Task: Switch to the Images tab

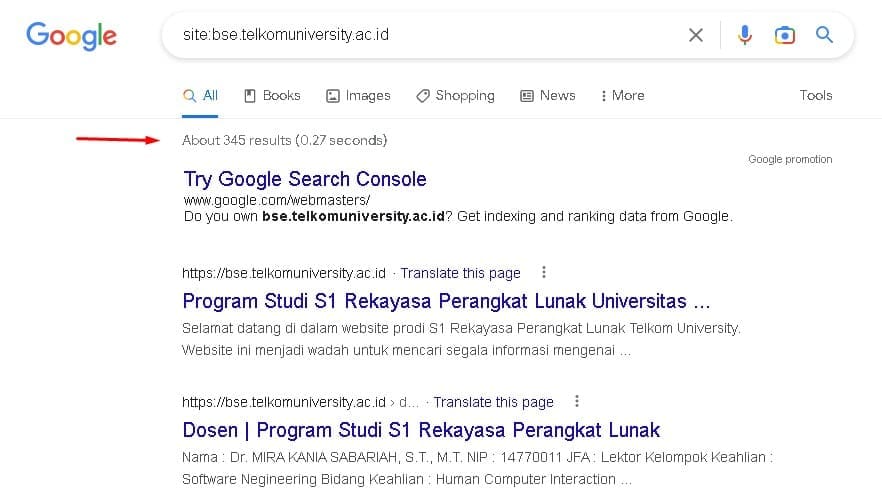Action: click(x=358, y=96)
